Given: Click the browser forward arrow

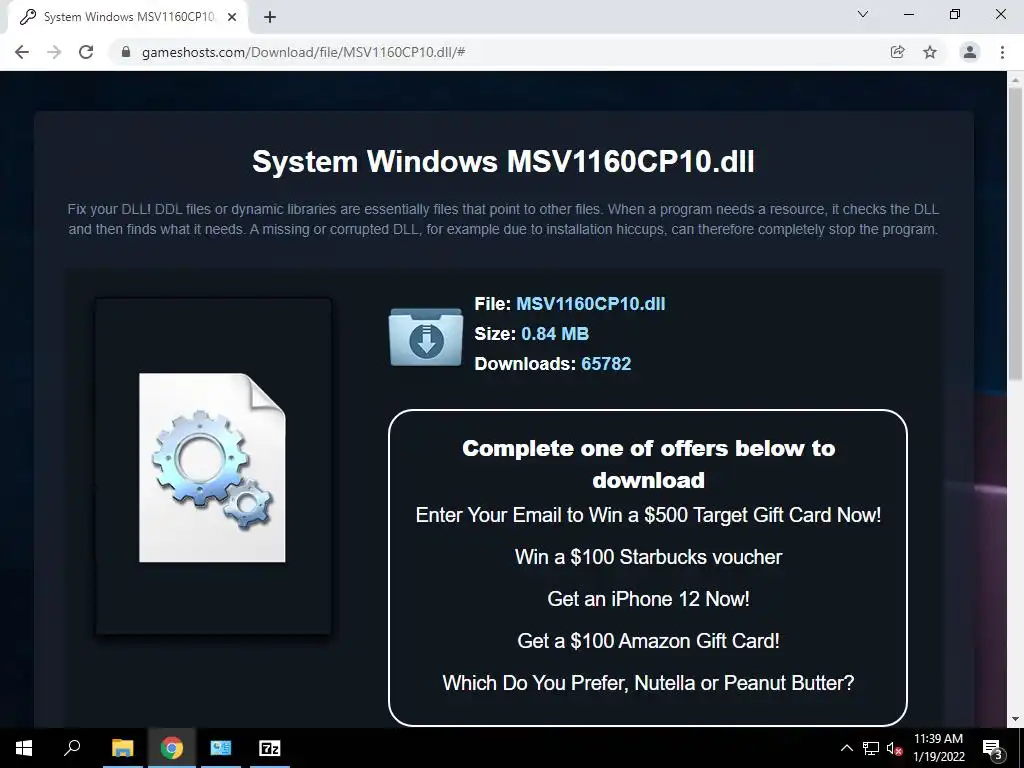Looking at the screenshot, I should coord(54,52).
